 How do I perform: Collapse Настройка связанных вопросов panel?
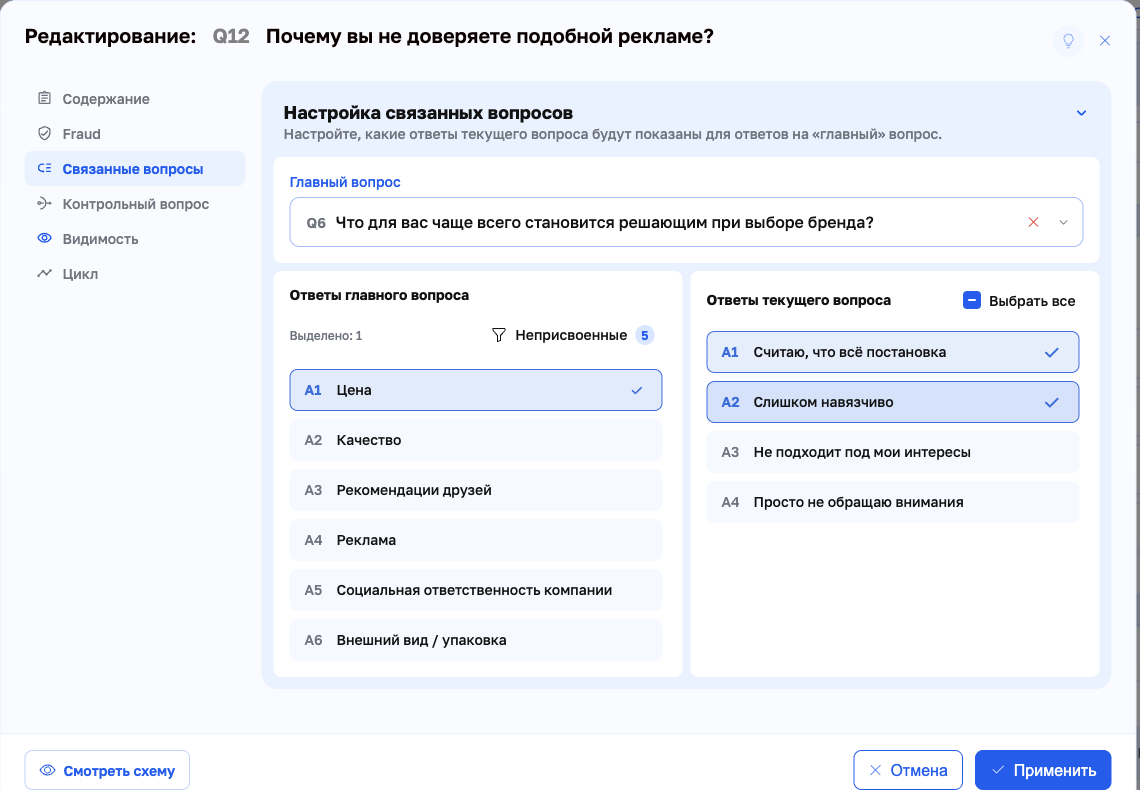[1081, 113]
